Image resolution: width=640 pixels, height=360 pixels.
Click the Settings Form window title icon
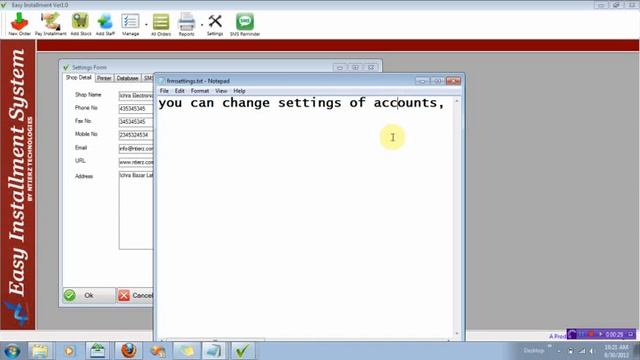coord(66,67)
